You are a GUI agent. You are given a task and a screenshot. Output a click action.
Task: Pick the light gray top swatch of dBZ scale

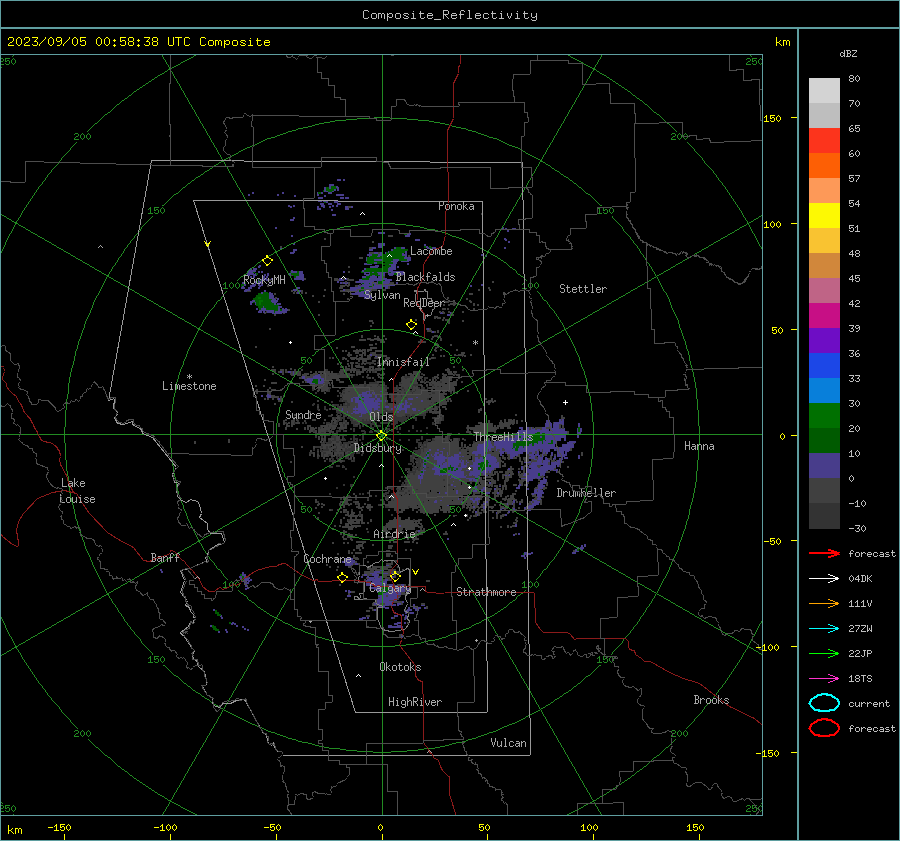point(824,90)
